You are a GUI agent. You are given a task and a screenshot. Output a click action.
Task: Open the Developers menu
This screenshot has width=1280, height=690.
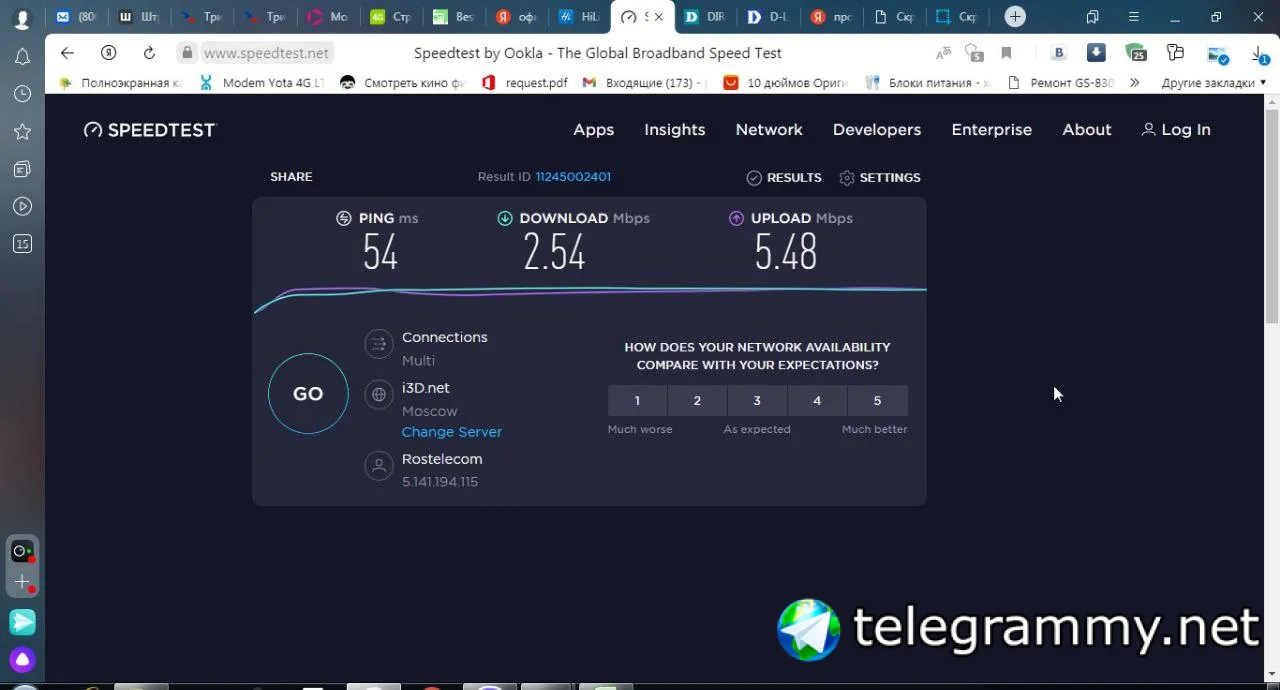(x=877, y=130)
